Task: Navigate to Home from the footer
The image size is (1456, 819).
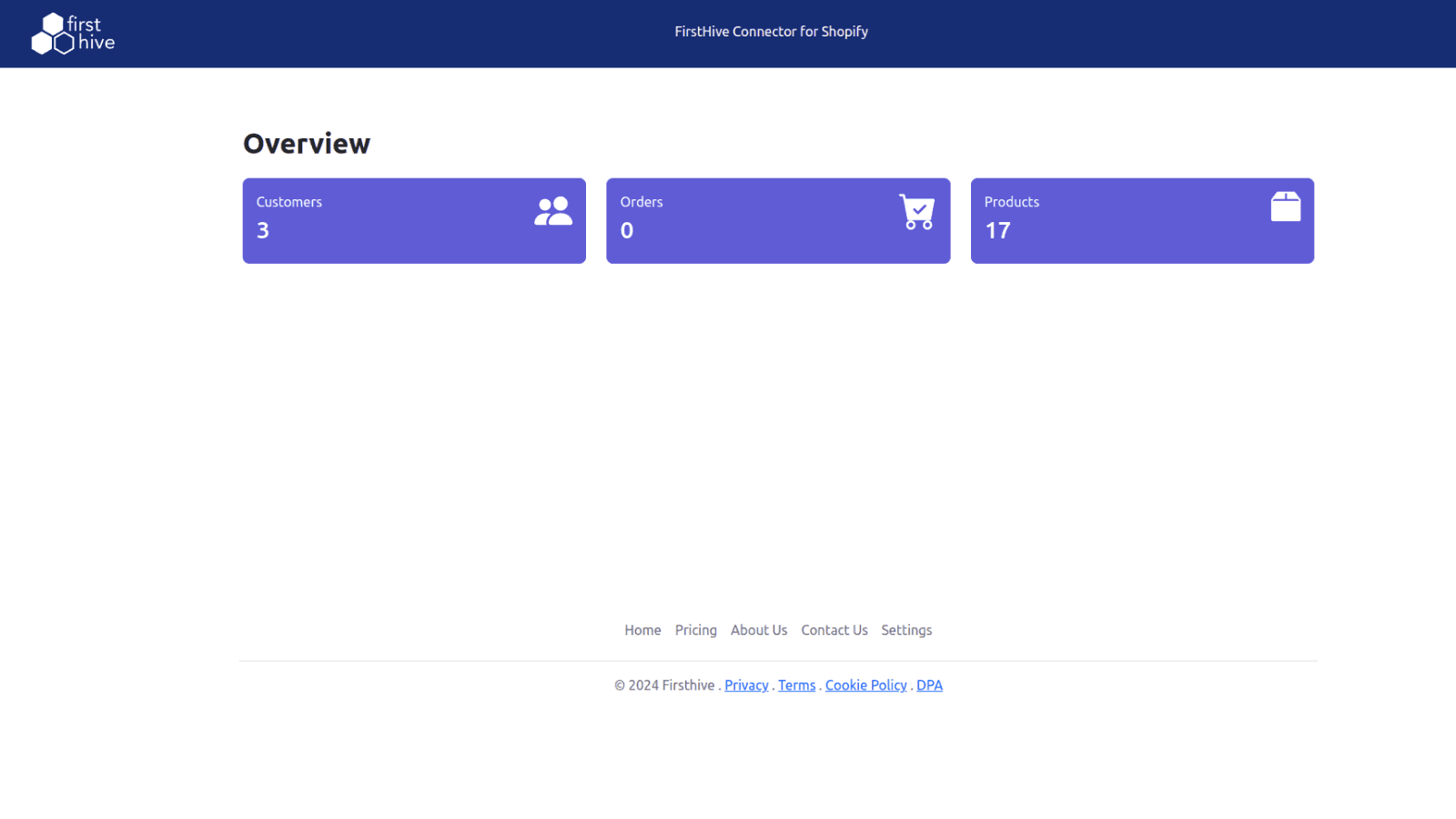Action: coord(642,630)
